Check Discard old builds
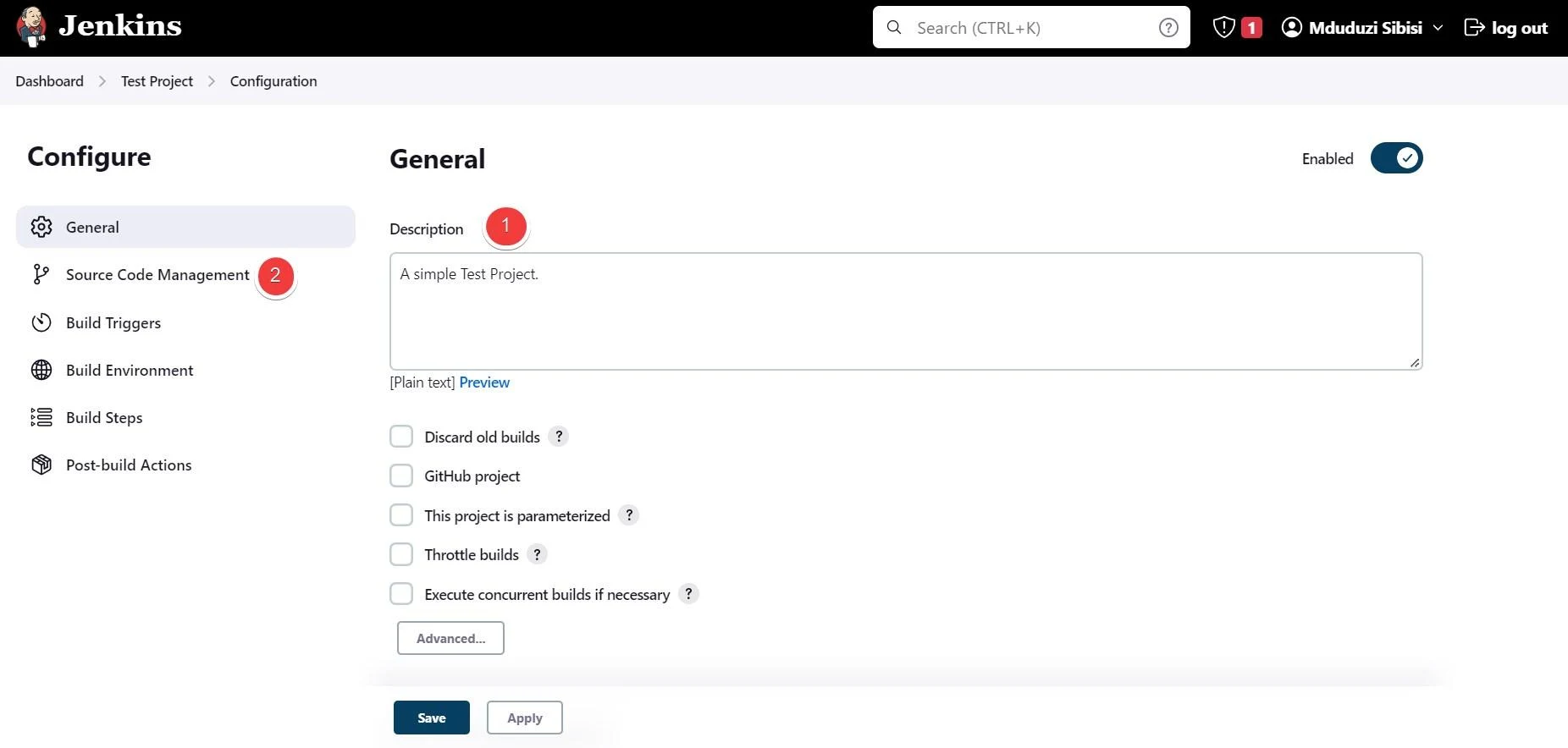Screen dimensions: 1568x748 coord(401,437)
